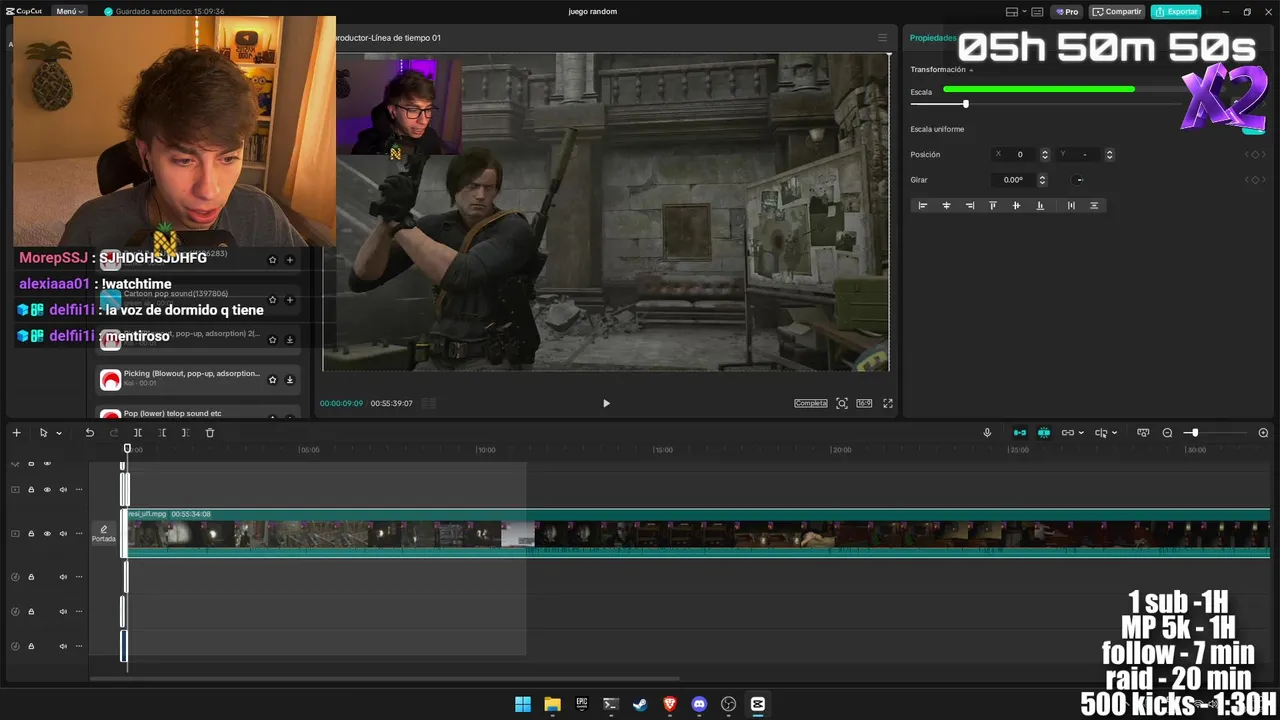1280x720 pixels.
Task: Click the player panel hamburger menu icon
Action: pyautogui.click(x=882, y=38)
